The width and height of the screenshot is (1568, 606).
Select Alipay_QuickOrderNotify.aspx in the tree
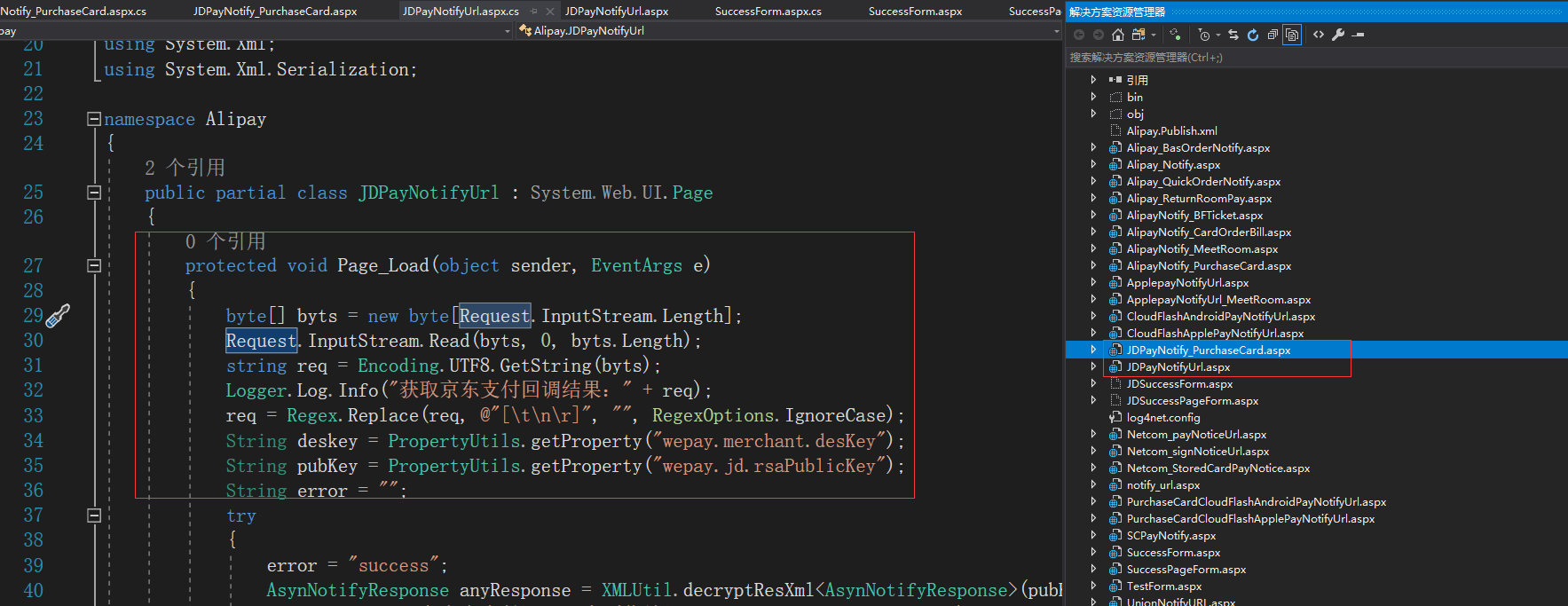pos(1203,182)
